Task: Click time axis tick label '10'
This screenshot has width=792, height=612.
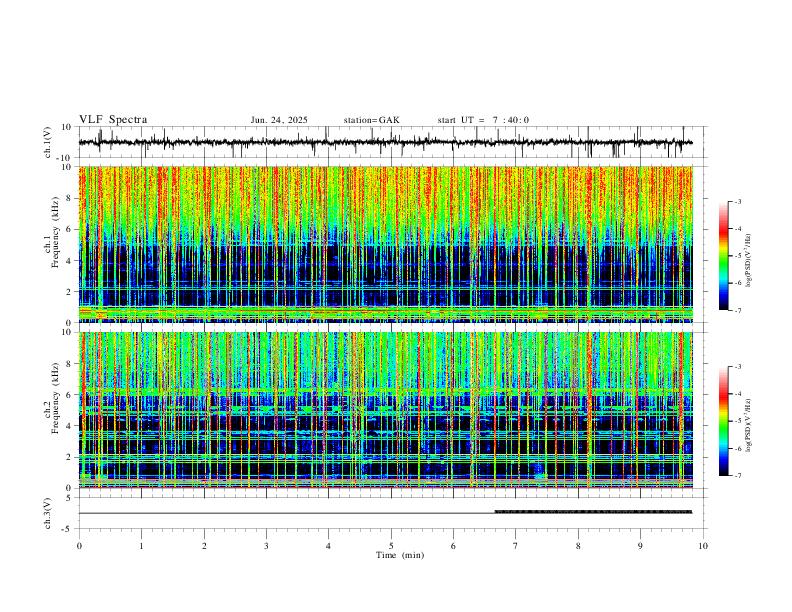Action: (703, 546)
